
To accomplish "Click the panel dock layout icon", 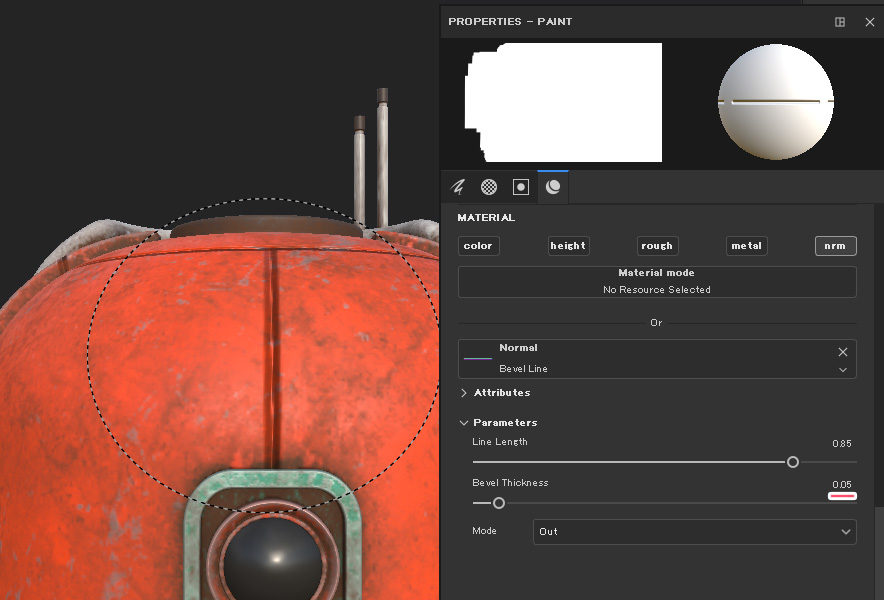I will 840,22.
